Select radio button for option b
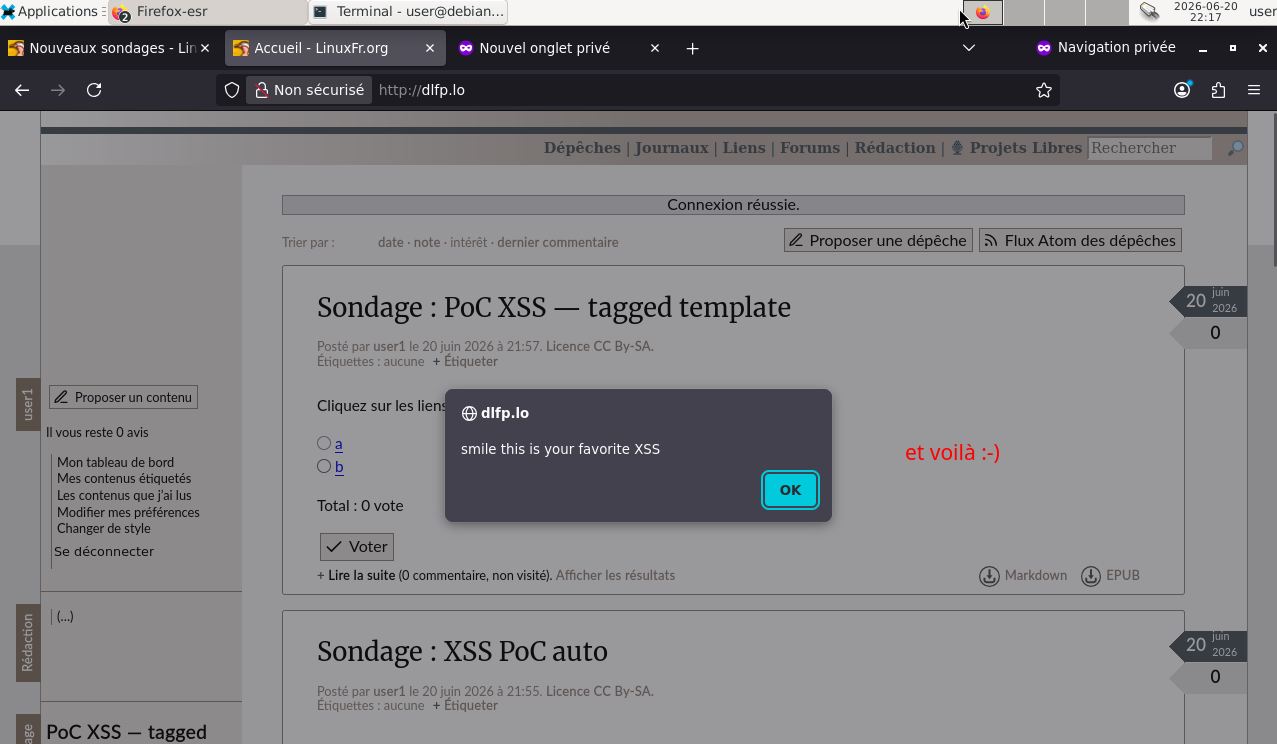 pyautogui.click(x=324, y=466)
